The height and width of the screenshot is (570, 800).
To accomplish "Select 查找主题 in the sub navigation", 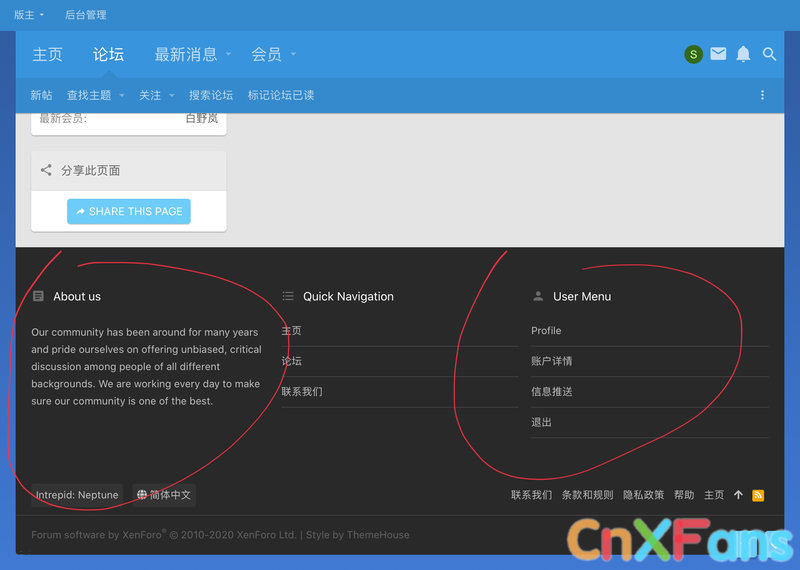I will 89,95.
